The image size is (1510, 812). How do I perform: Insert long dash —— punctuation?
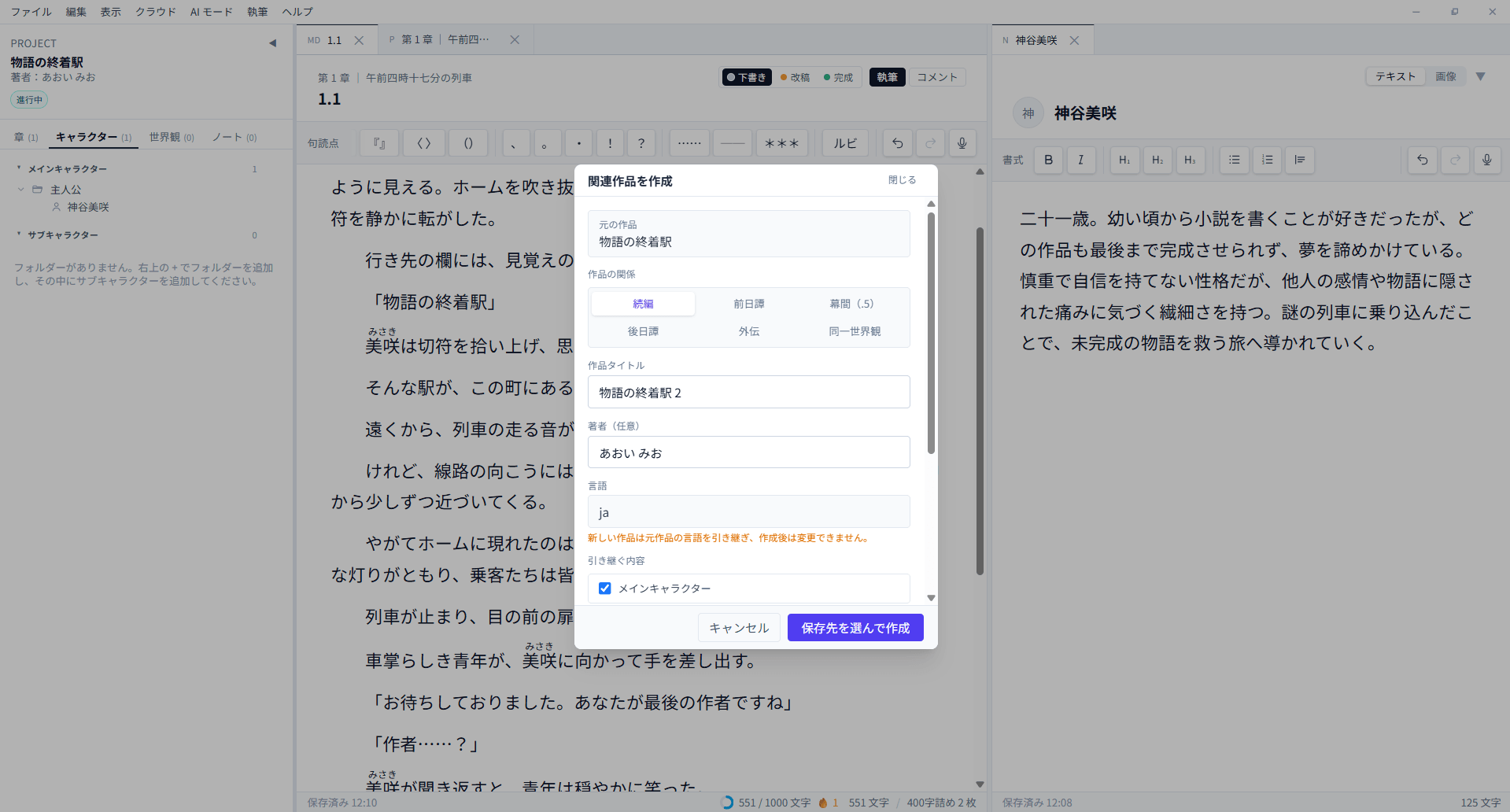pos(733,143)
